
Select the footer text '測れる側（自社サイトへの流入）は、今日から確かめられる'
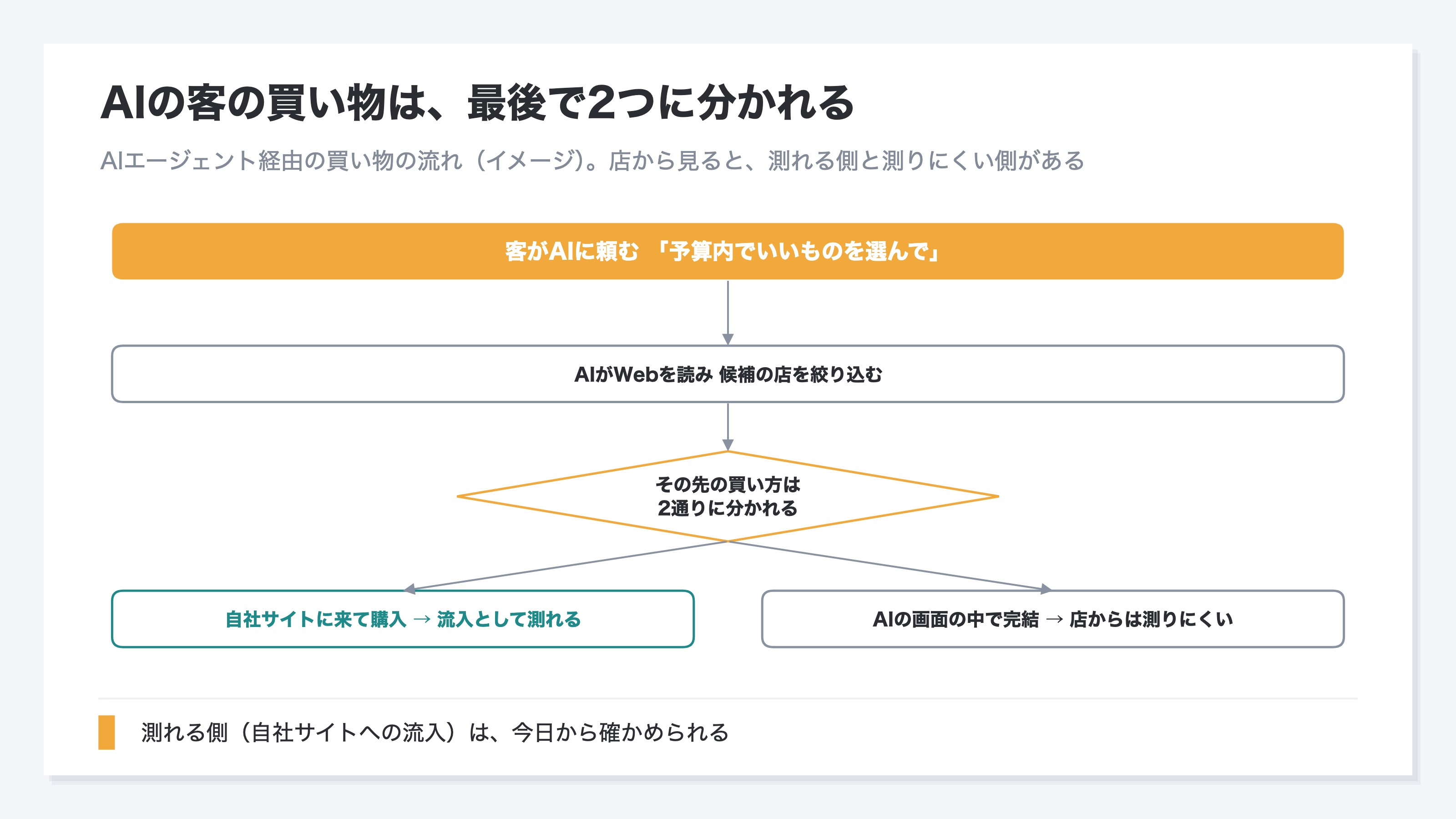click(435, 733)
